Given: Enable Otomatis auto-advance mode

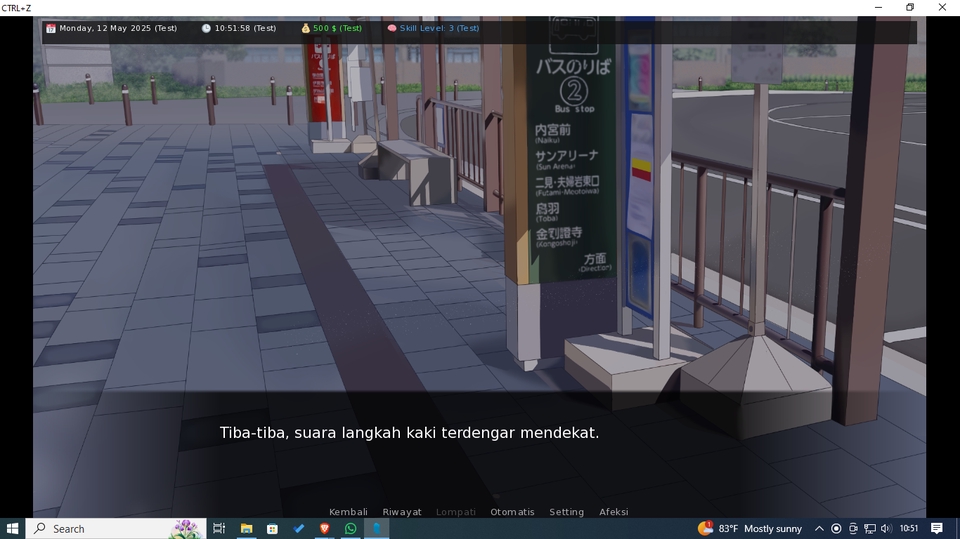Looking at the screenshot, I should coord(512,511).
